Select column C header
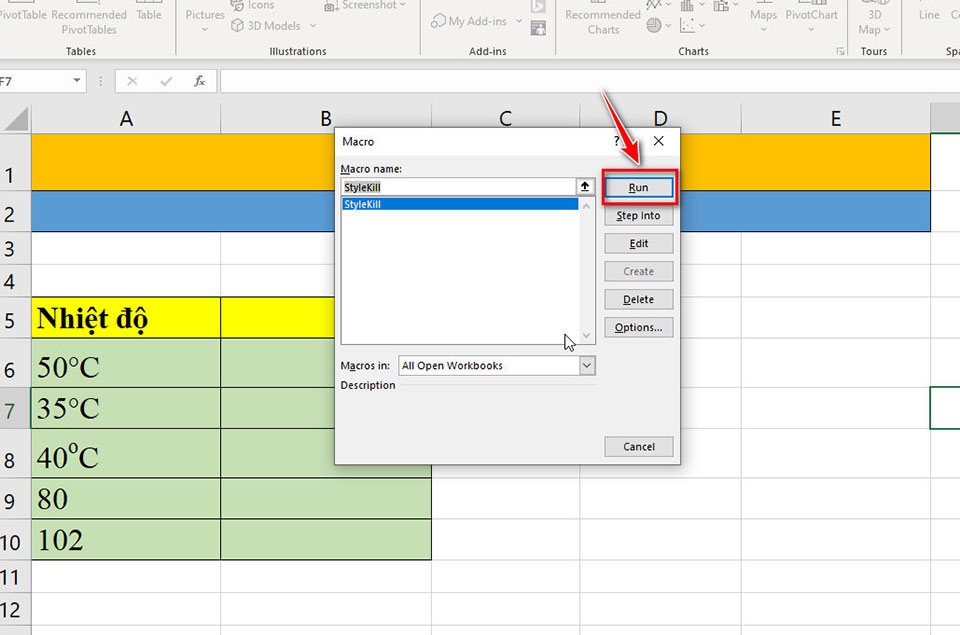960x635 pixels. coord(505,118)
